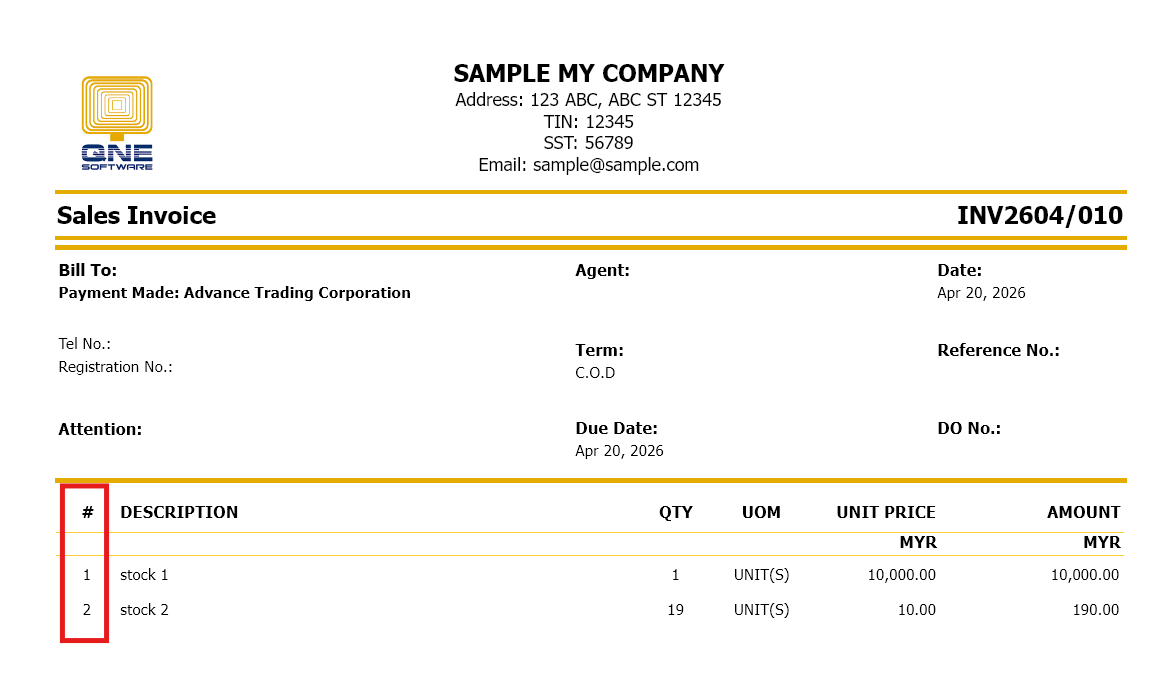Click the Agent field label
Image resolution: width=1175 pixels, height=697 pixels.
602,270
